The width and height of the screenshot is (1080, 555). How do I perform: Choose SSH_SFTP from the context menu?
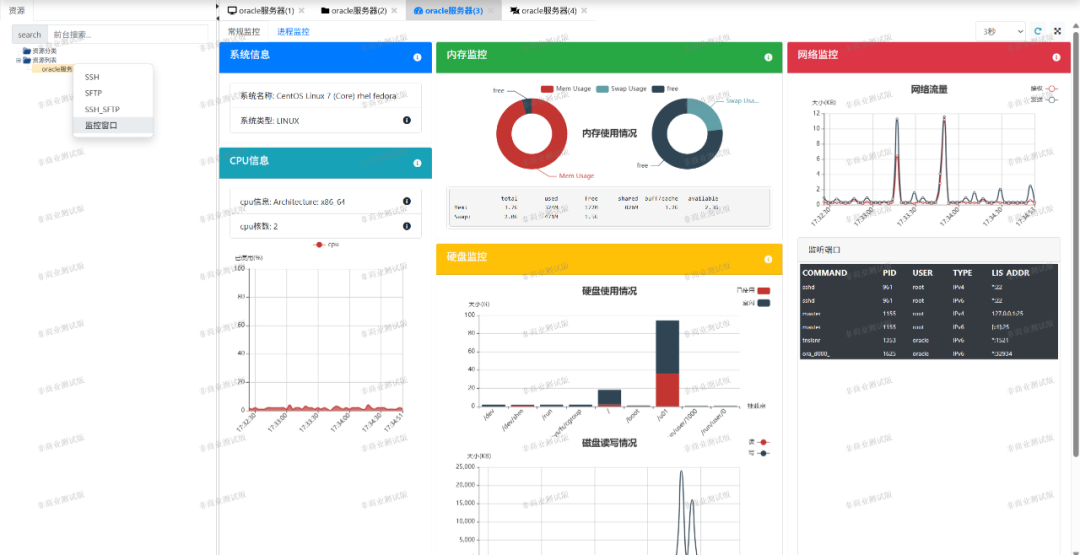[x=113, y=109]
